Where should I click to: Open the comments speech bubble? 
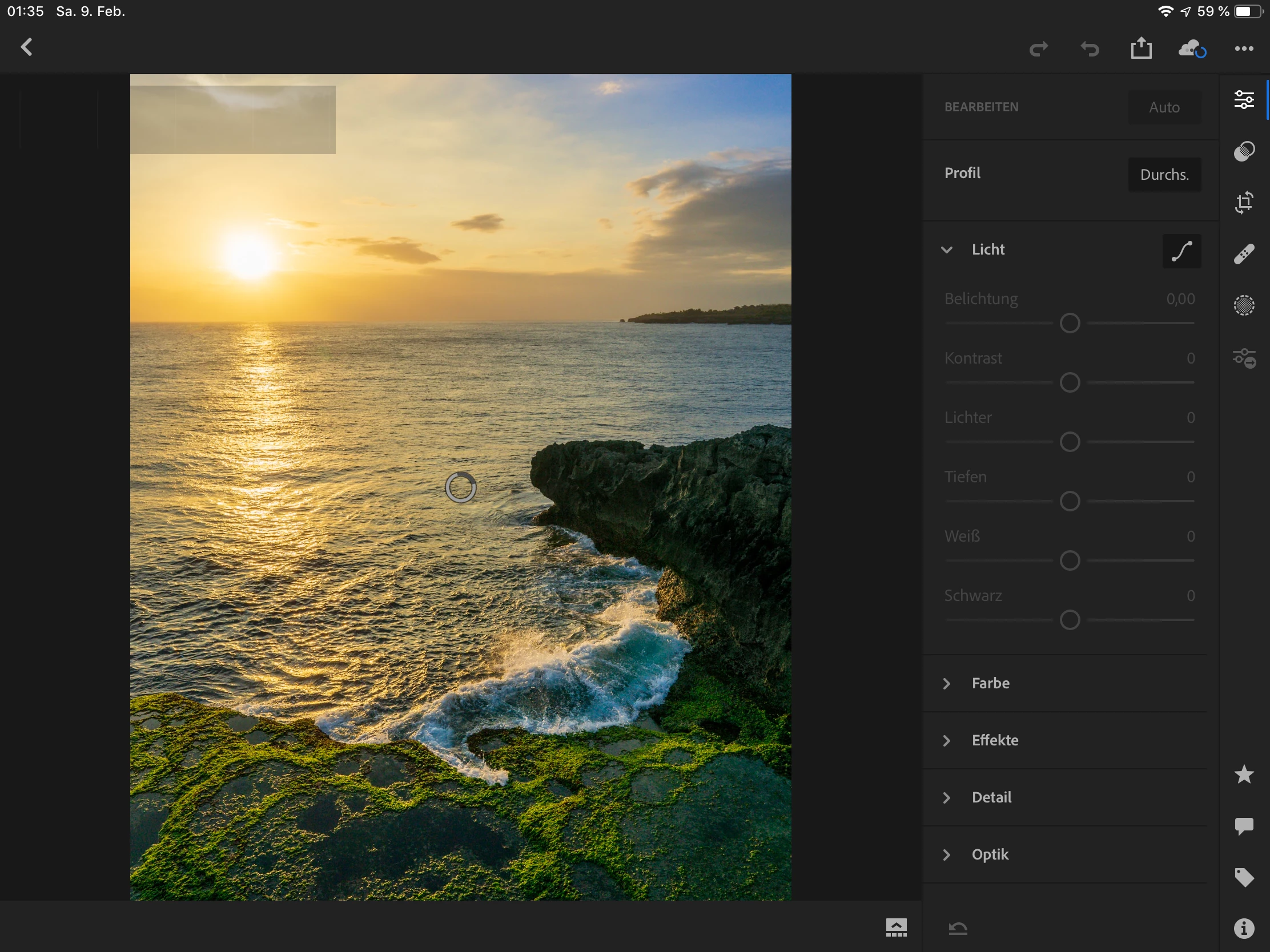coord(1244,826)
